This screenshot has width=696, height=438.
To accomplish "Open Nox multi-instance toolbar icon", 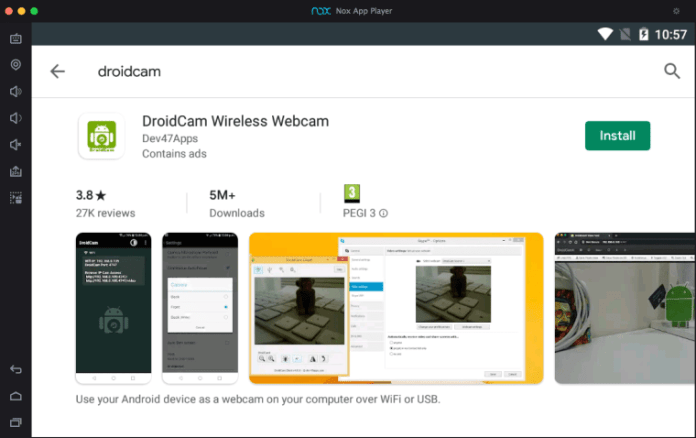I will tap(16, 198).
